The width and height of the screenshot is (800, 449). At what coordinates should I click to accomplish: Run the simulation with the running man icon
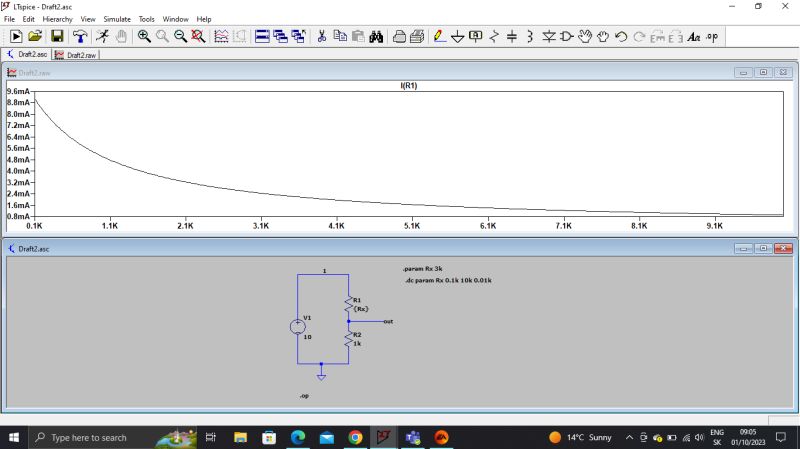[x=103, y=36]
